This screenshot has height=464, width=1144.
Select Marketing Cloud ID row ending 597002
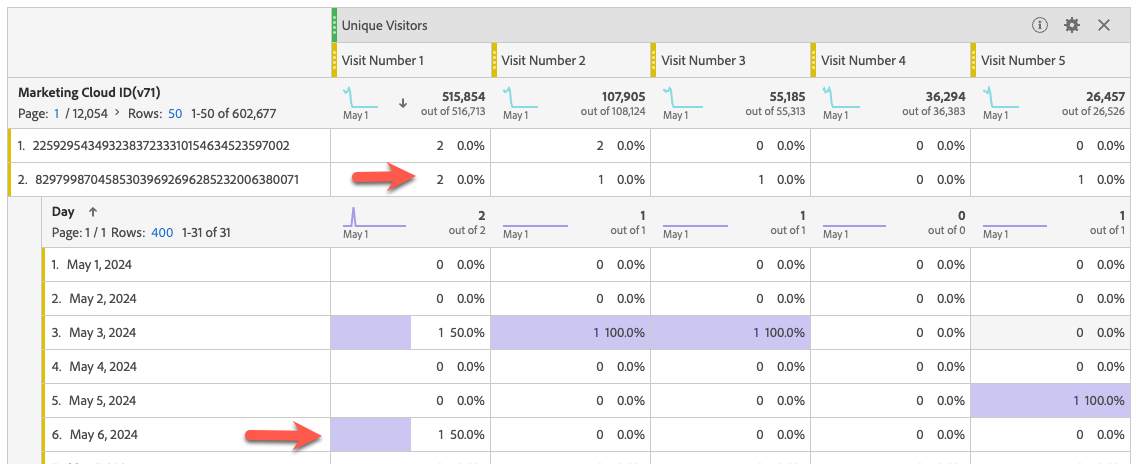pyautogui.click(x=161, y=146)
